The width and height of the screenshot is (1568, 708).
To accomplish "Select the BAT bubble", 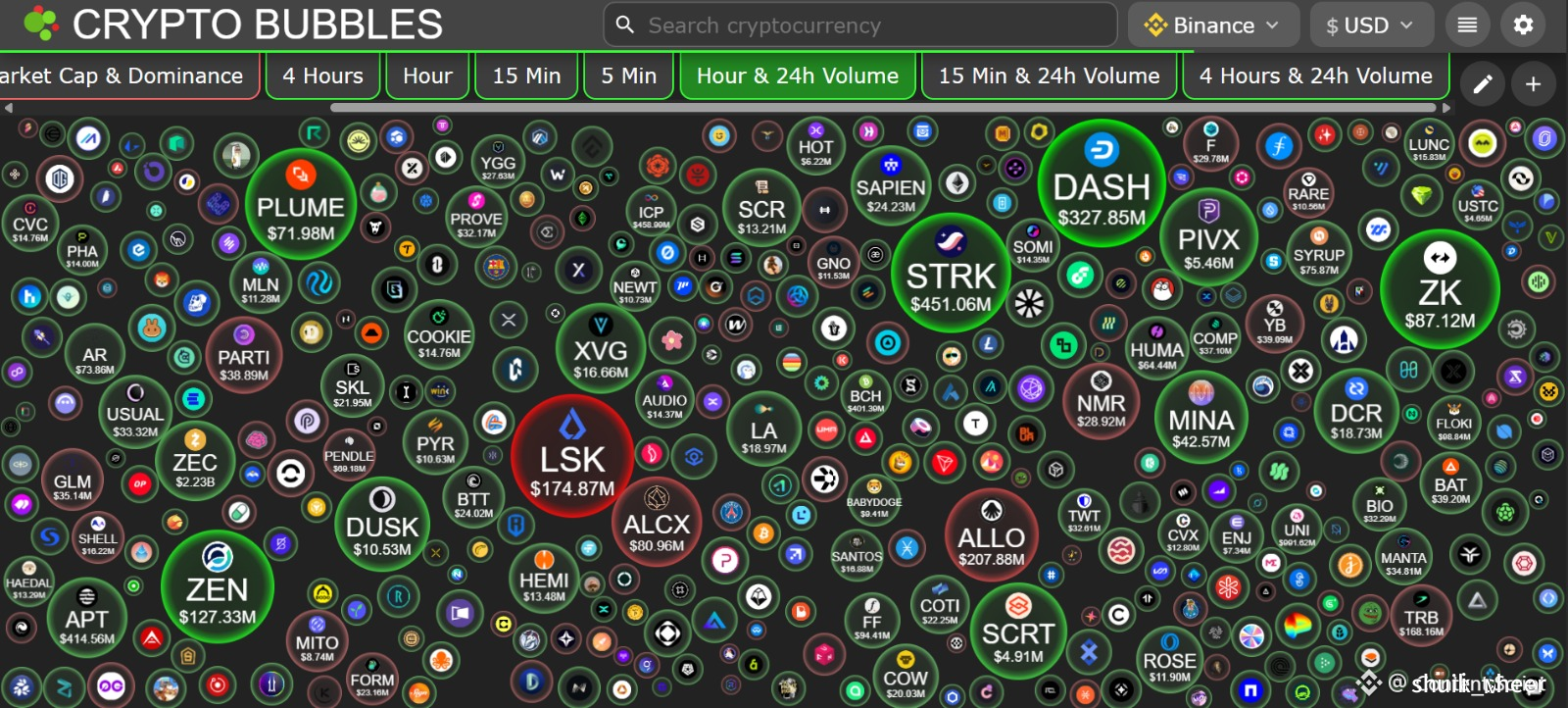I will [1450, 482].
